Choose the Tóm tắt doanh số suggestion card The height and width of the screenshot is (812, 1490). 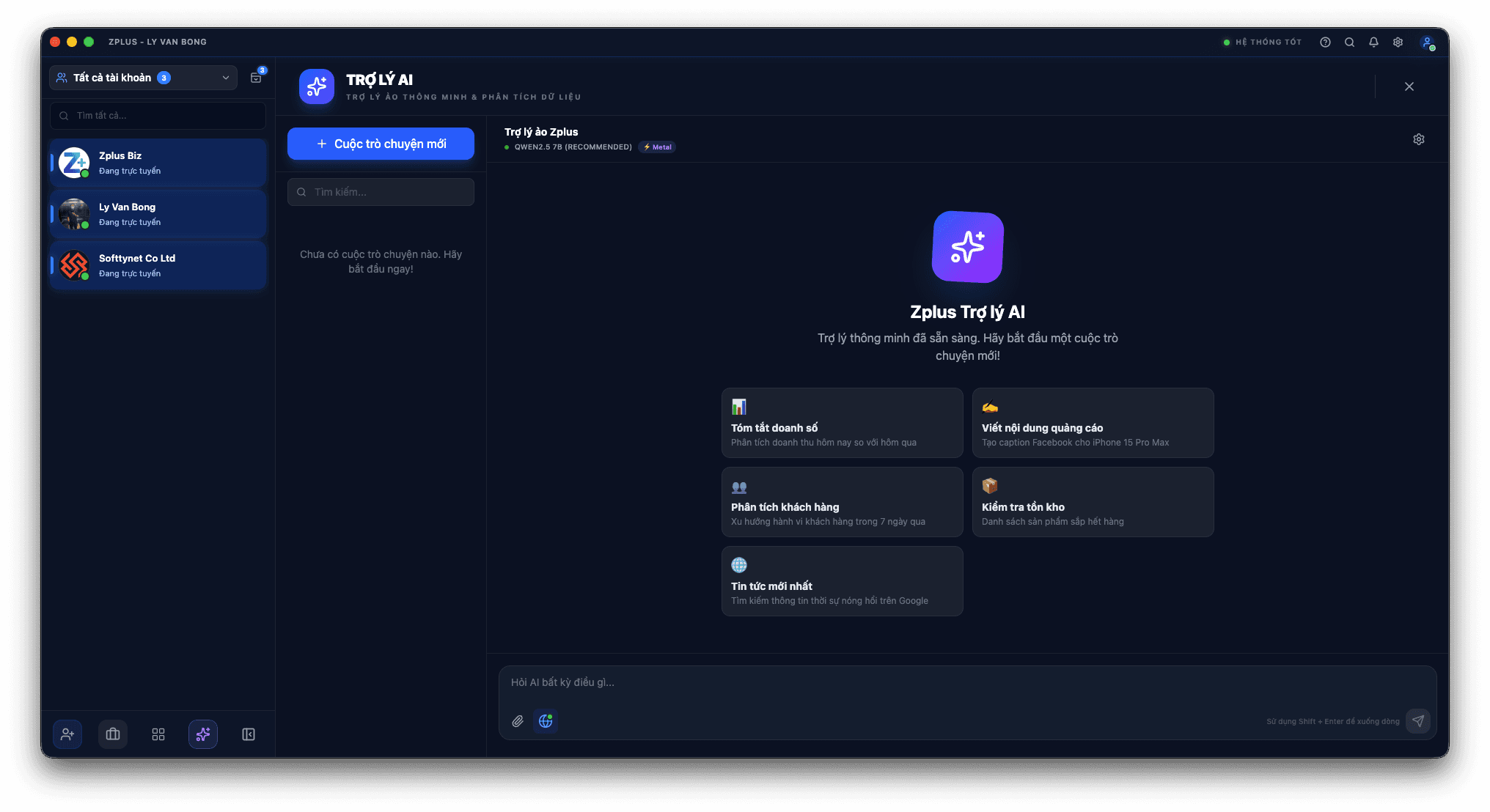click(x=842, y=423)
